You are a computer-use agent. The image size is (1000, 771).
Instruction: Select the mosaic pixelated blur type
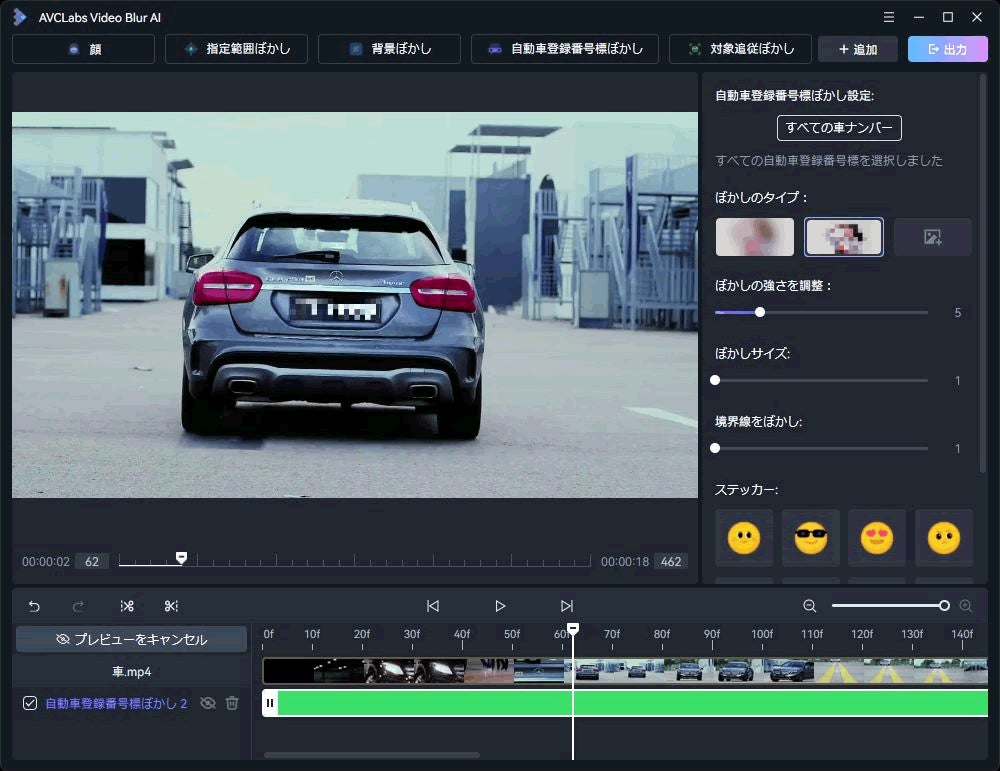point(844,237)
